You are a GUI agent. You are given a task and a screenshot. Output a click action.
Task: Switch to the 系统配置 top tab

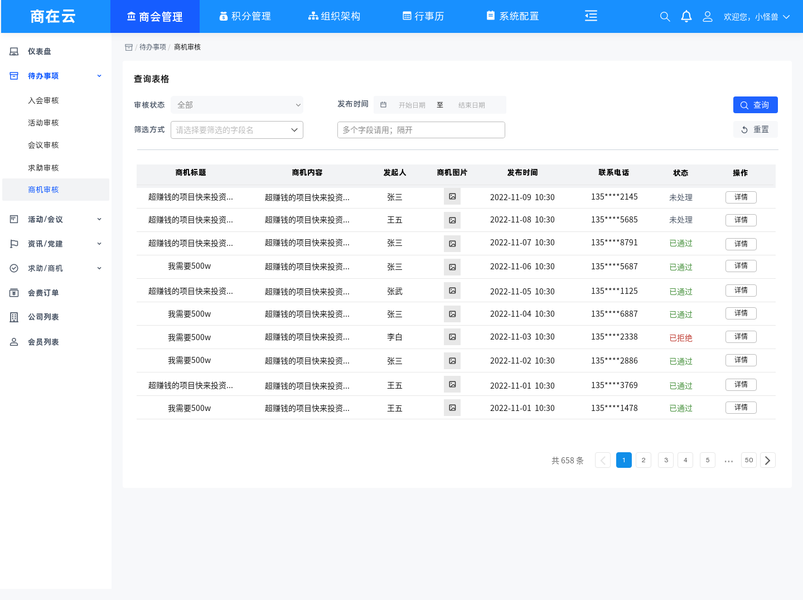[513, 16]
